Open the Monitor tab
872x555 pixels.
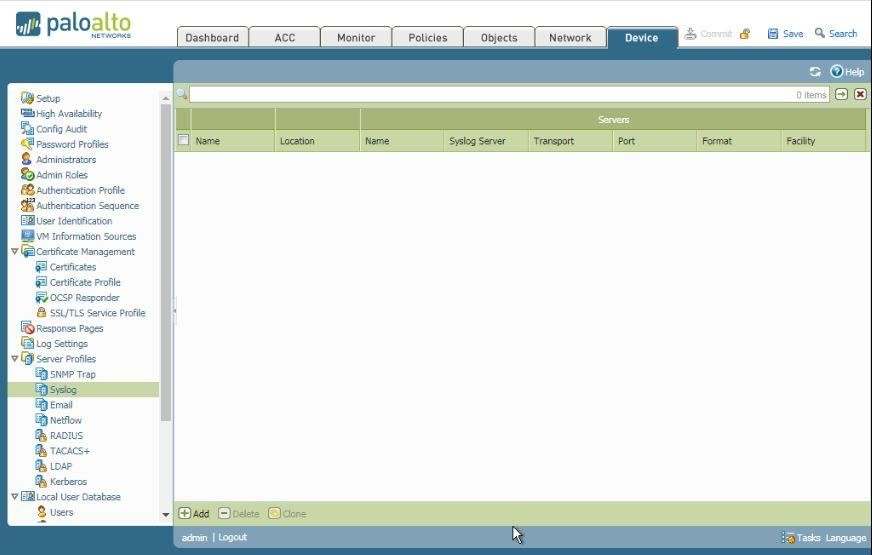pyautogui.click(x=355, y=37)
